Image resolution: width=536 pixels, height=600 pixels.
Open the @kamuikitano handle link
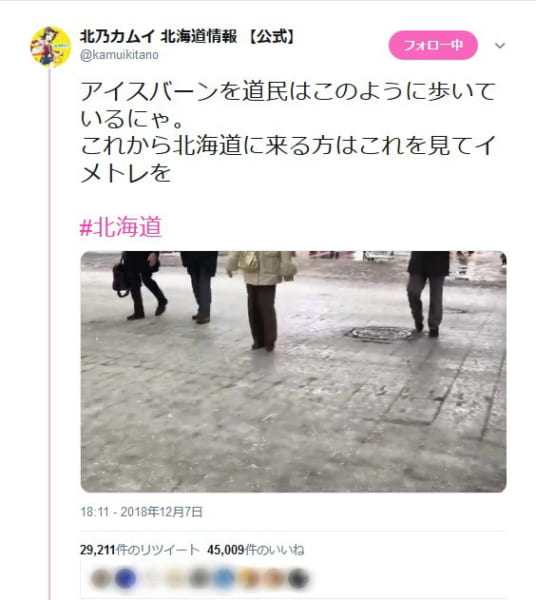119,55
